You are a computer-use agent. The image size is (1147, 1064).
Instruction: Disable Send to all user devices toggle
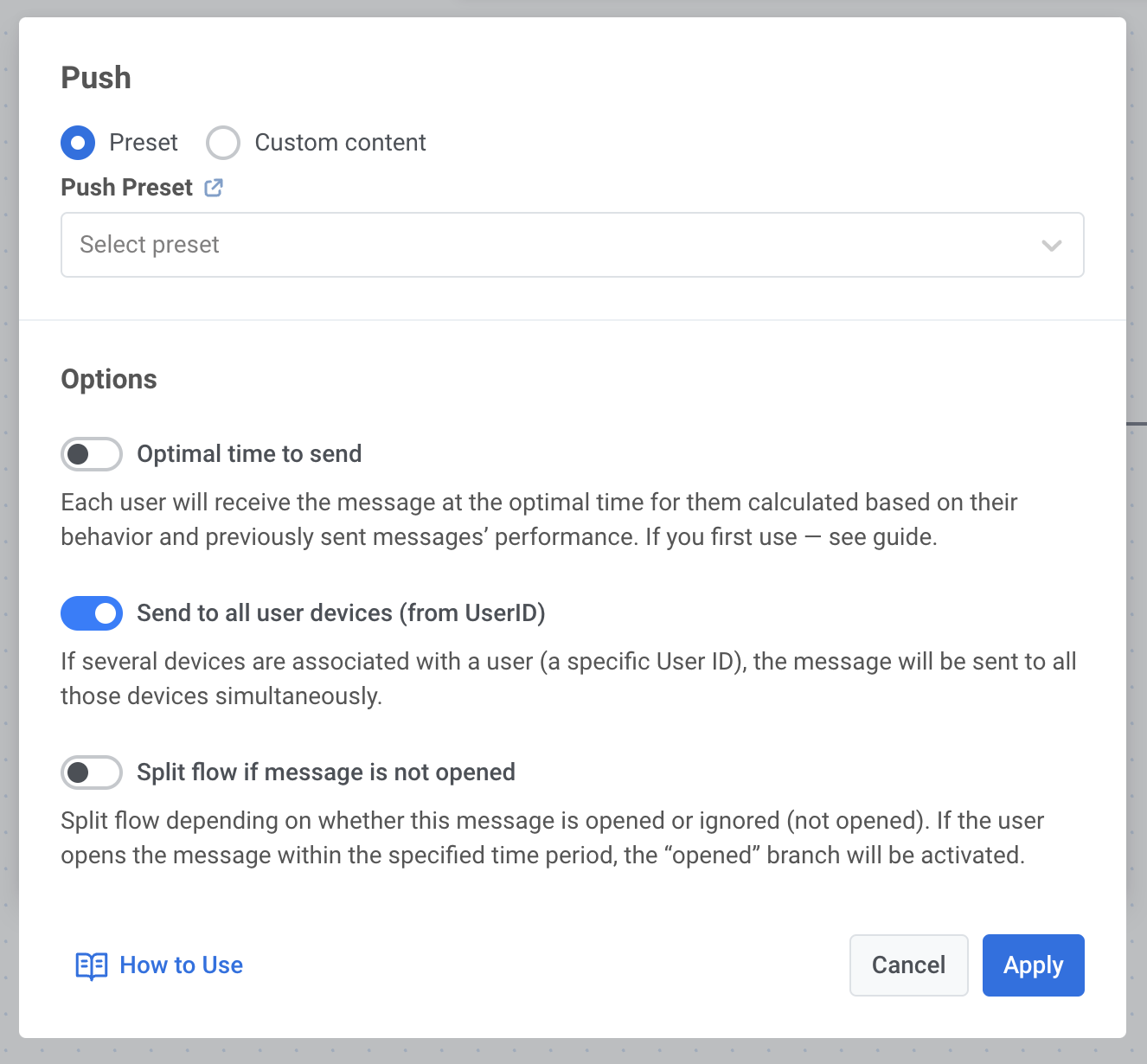pos(92,613)
